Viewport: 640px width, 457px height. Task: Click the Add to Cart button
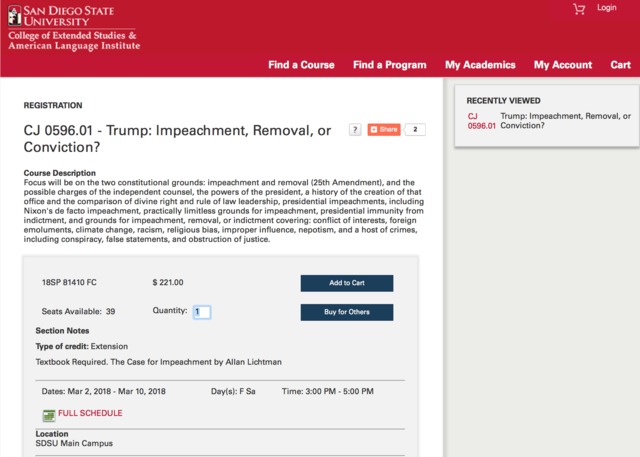pos(347,283)
